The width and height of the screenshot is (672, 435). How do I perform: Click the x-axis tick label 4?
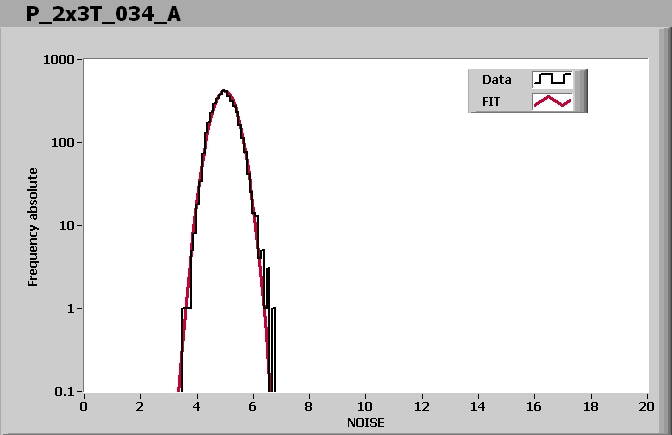tap(196, 406)
